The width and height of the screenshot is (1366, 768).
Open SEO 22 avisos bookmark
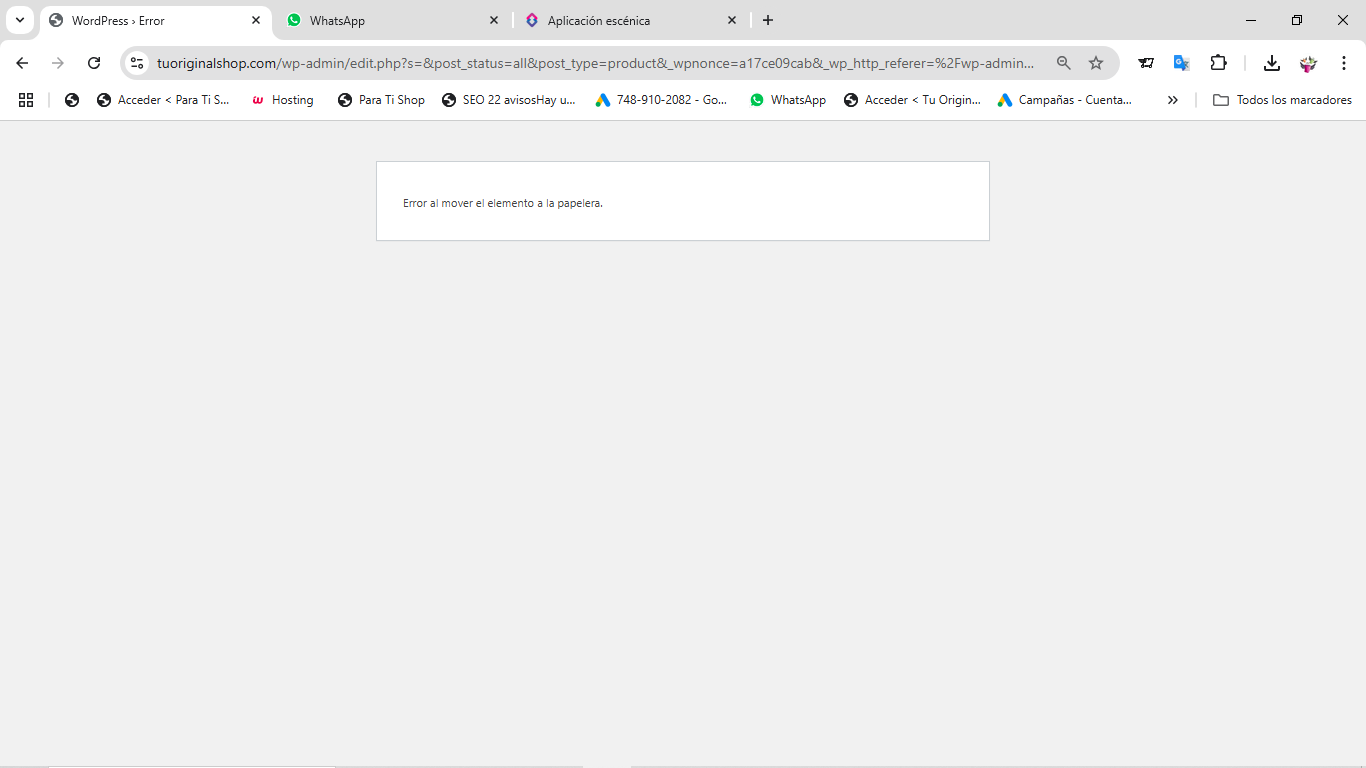pyautogui.click(x=509, y=100)
